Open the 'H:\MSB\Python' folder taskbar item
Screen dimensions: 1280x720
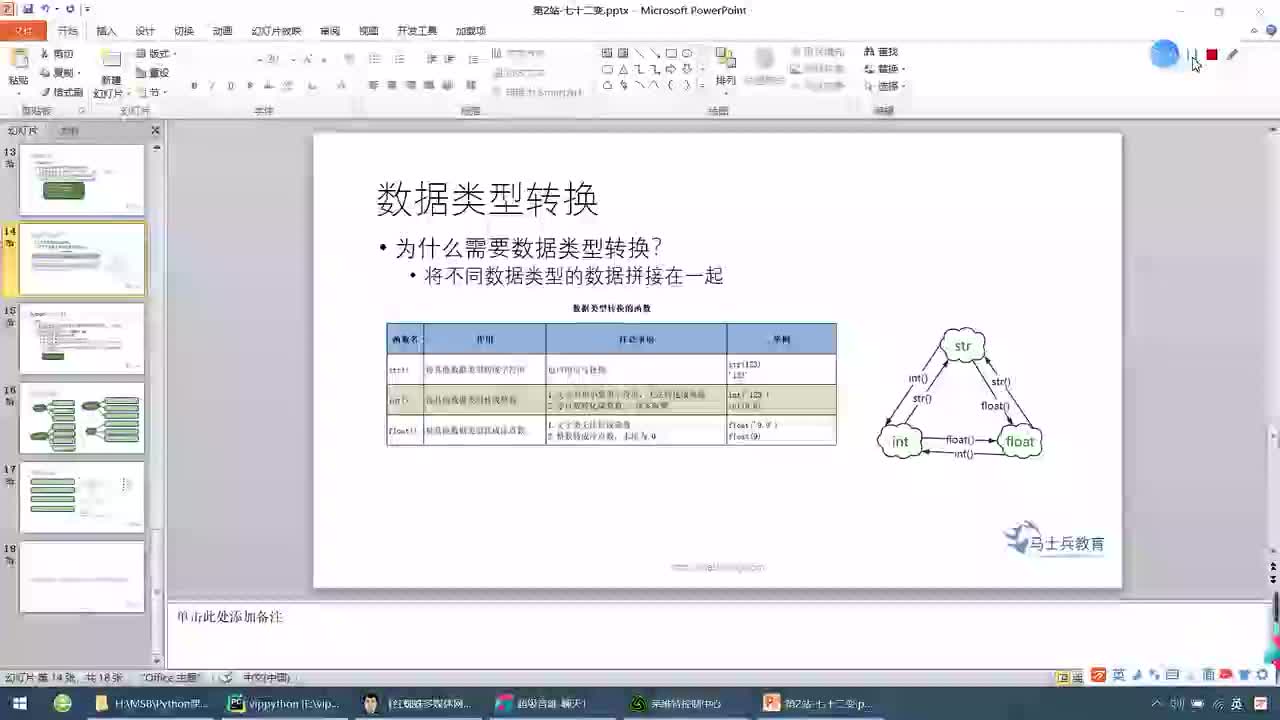coord(152,704)
